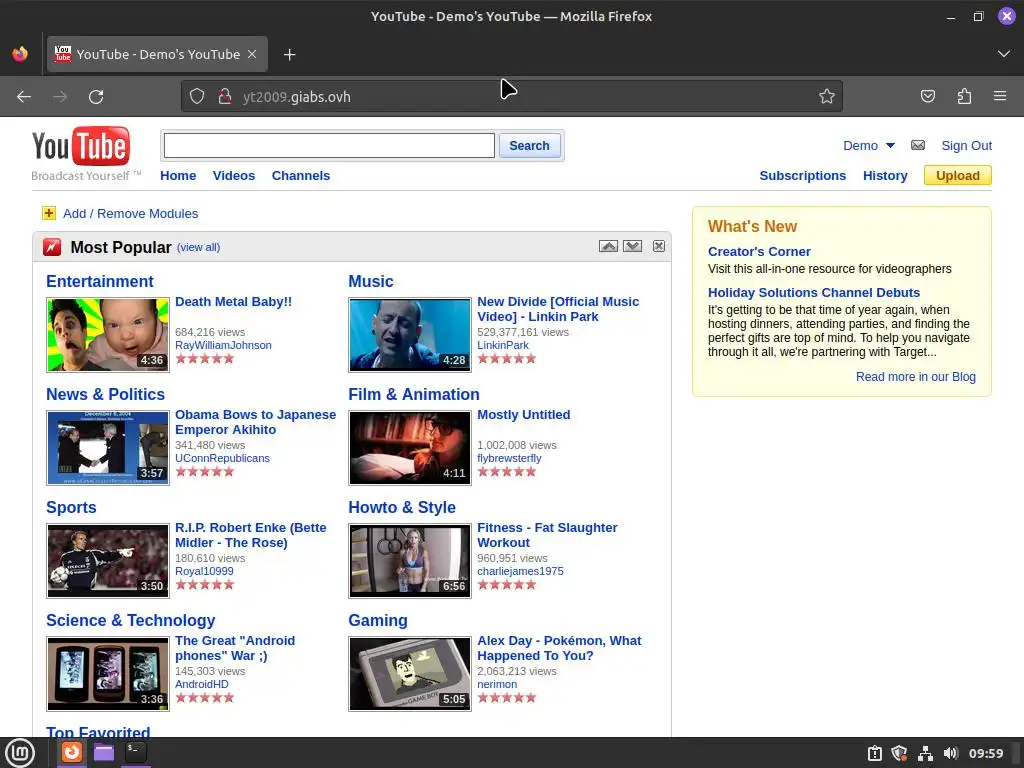
Task: Open Firefox extensions icon
Action: coord(964,97)
